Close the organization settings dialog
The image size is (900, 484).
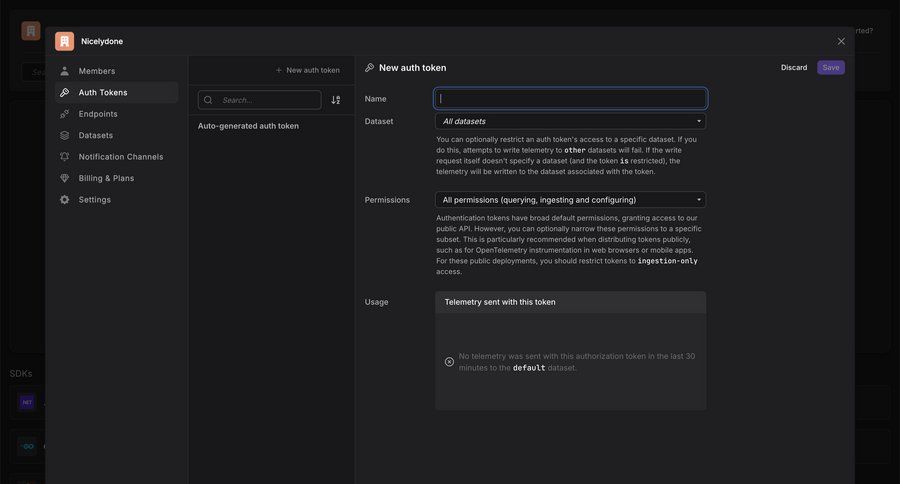tap(841, 41)
